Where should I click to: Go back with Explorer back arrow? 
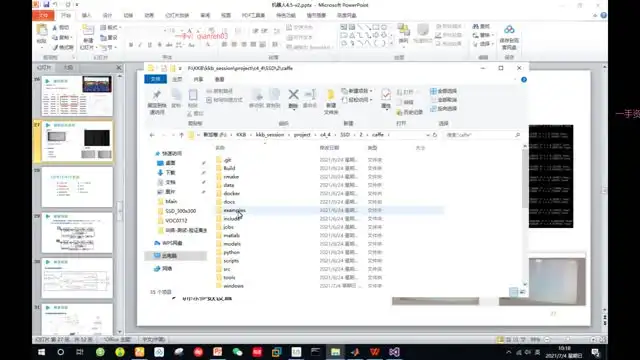click(x=152, y=135)
